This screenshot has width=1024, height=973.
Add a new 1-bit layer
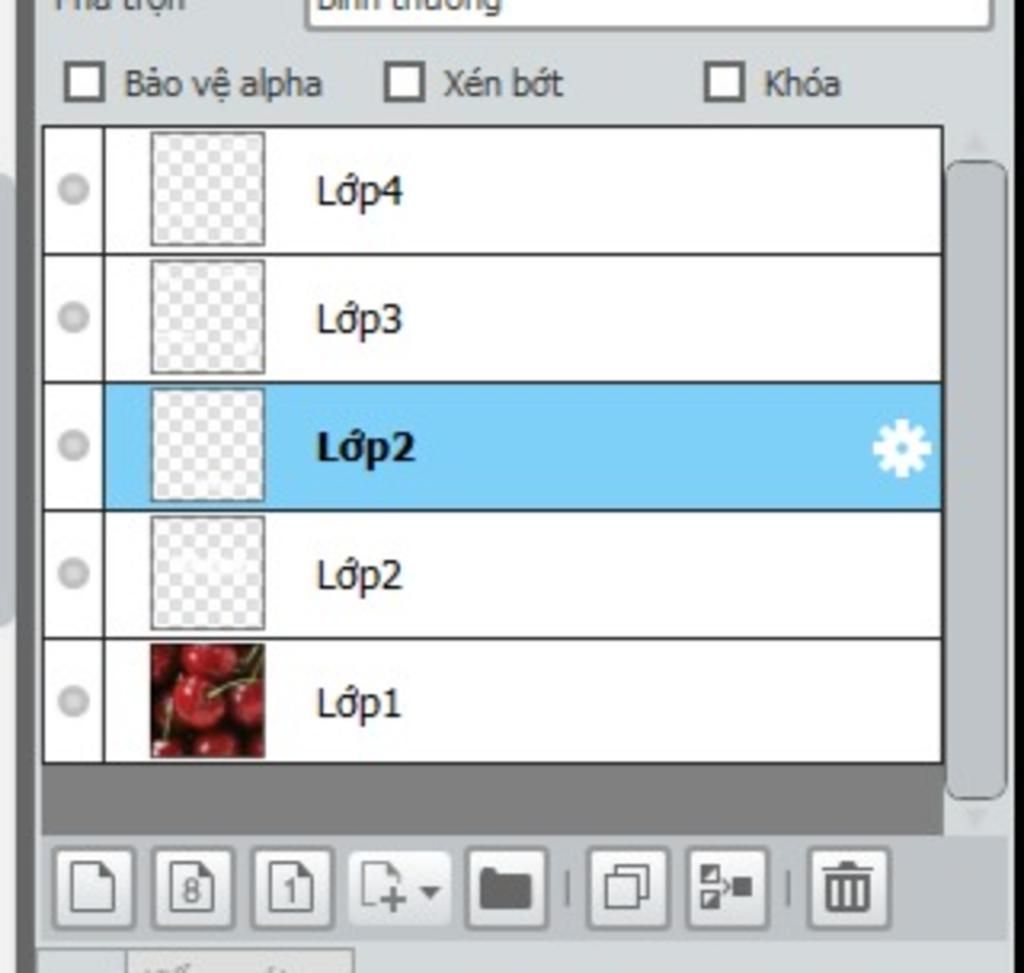(292, 888)
